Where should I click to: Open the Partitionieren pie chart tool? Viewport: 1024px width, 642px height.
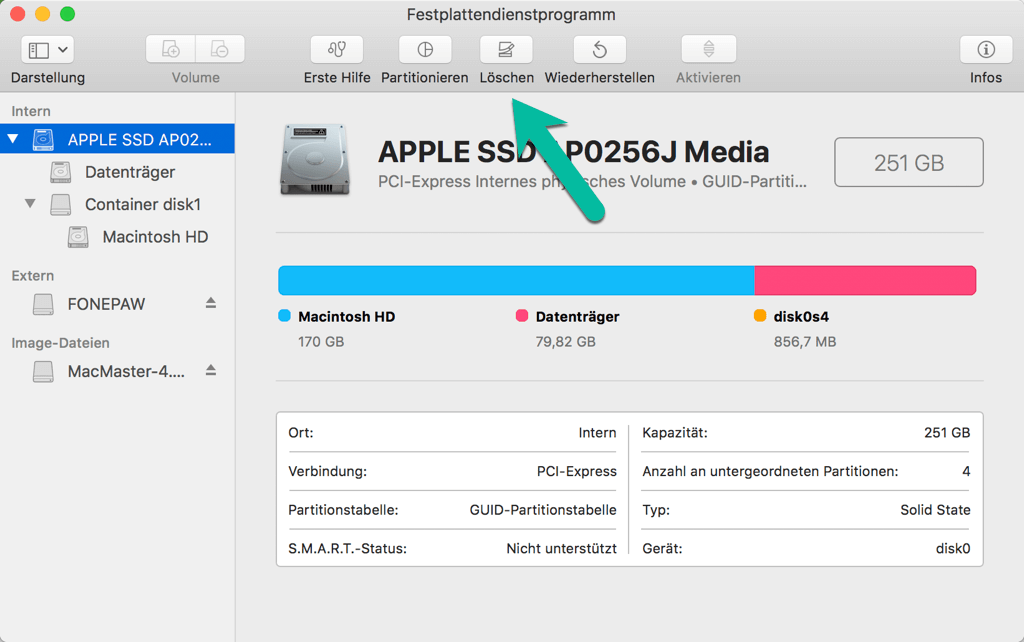click(x=425, y=49)
